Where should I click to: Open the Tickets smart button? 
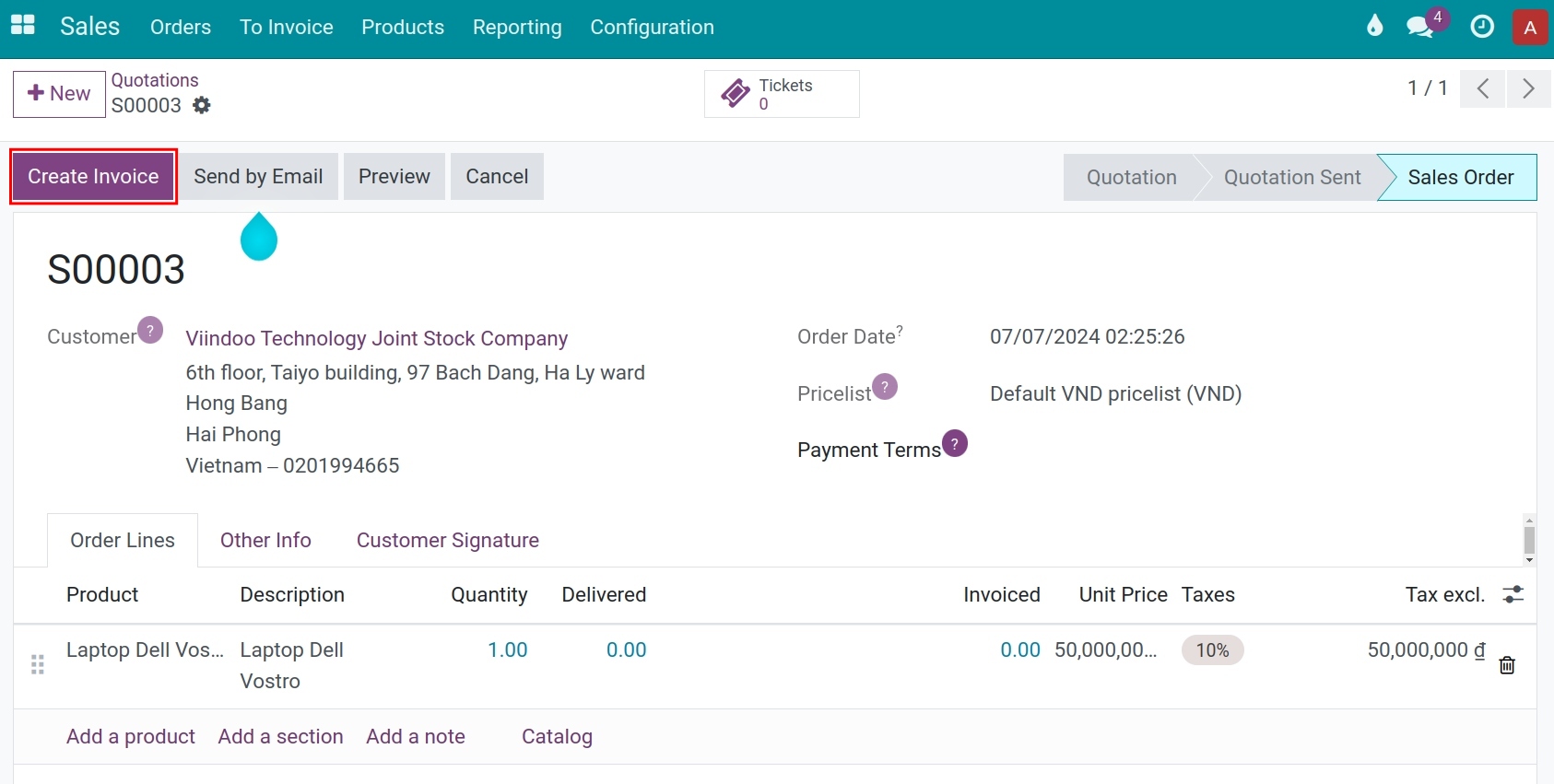[x=782, y=94]
